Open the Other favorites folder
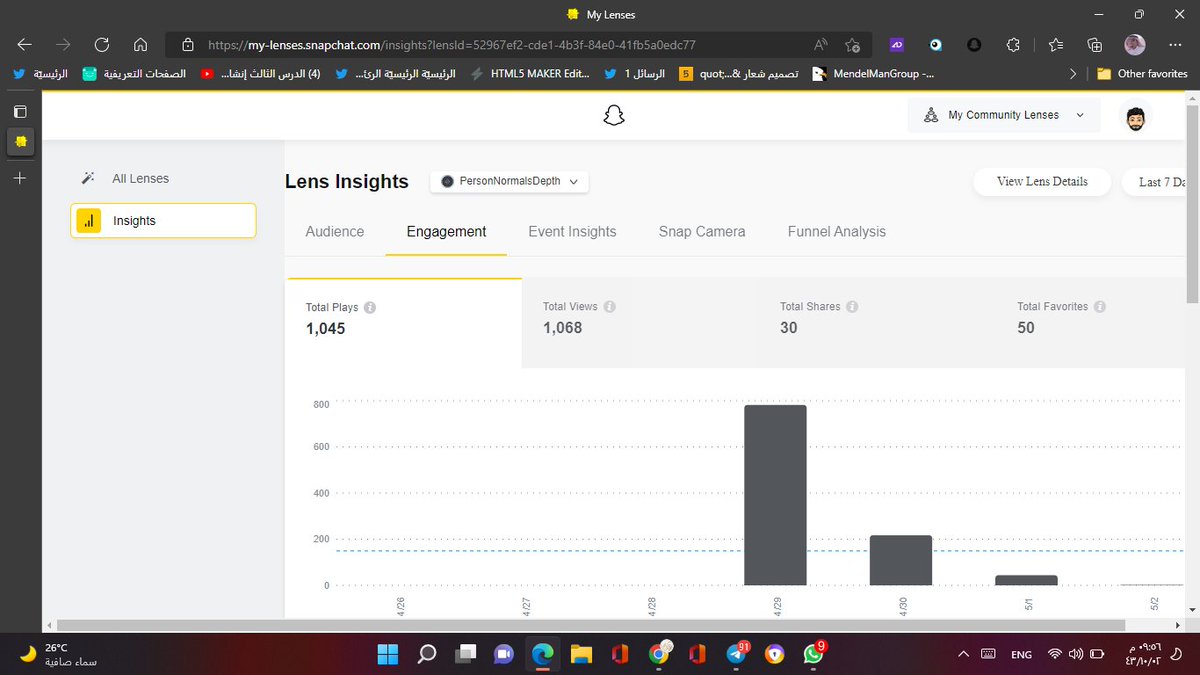This screenshot has width=1200, height=675. click(x=1142, y=74)
